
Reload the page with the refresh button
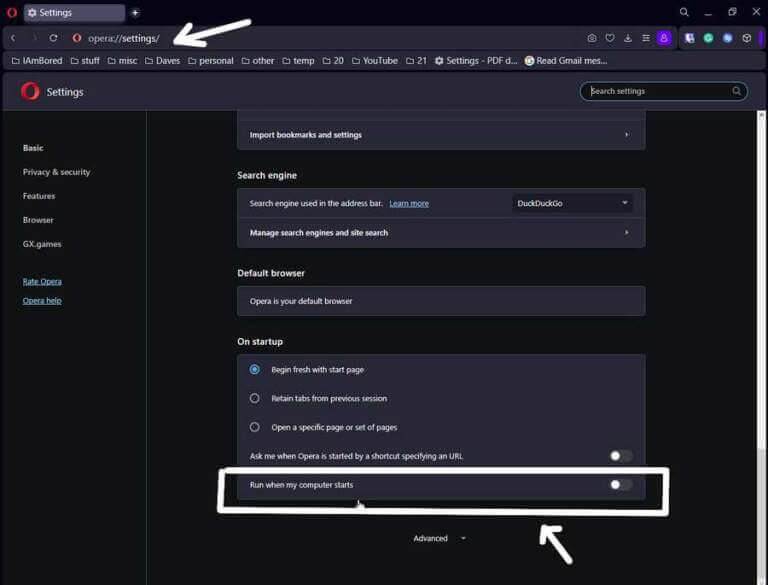[x=53, y=38]
